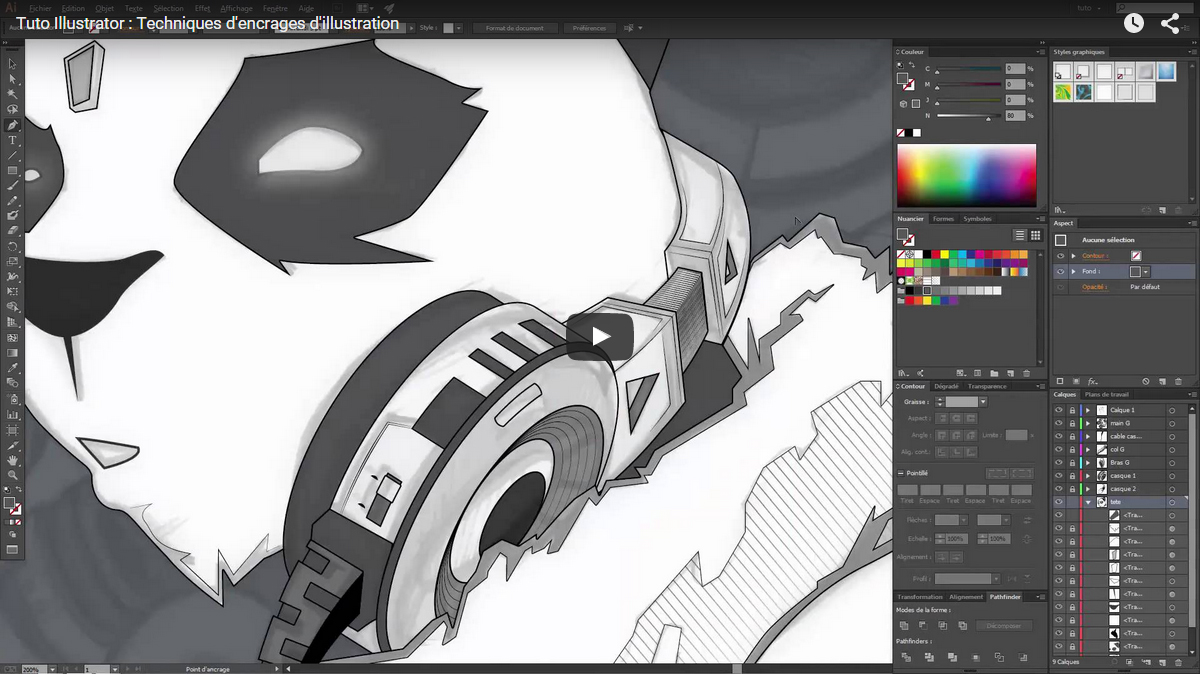The image size is (1200, 674).
Task: Select the Eyedropper tool
Action: pyautogui.click(x=12, y=367)
